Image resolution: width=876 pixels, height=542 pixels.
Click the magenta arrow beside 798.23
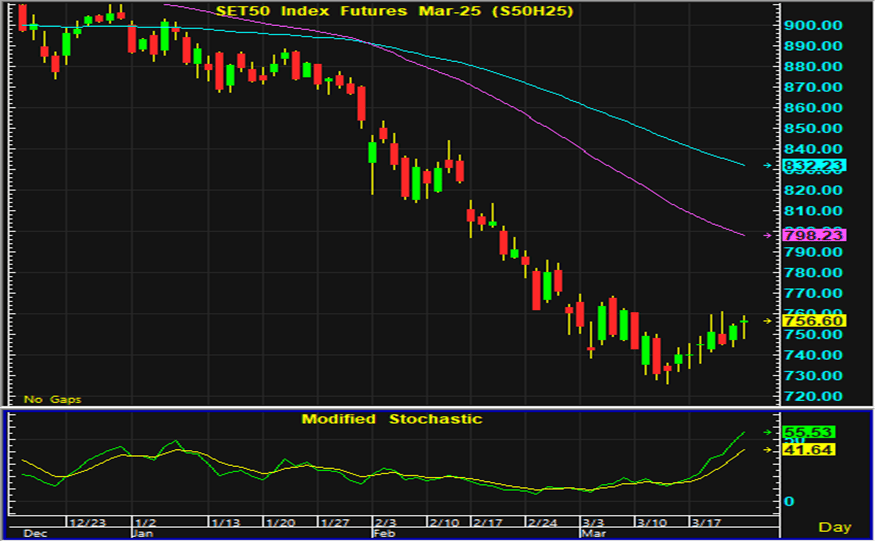point(767,235)
